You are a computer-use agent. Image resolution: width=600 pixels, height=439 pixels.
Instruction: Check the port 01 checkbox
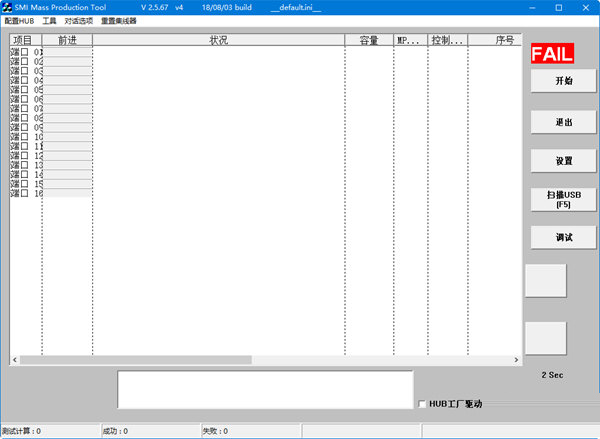tap(26, 52)
